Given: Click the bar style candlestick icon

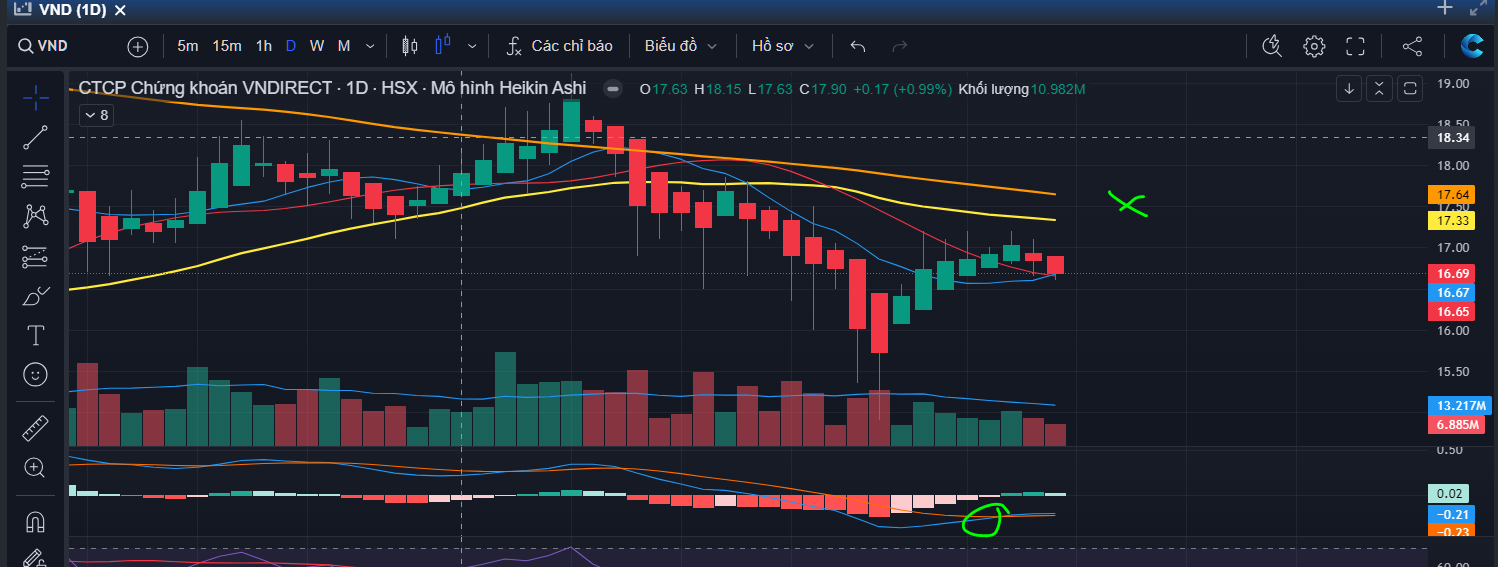Looking at the screenshot, I should 408,46.
